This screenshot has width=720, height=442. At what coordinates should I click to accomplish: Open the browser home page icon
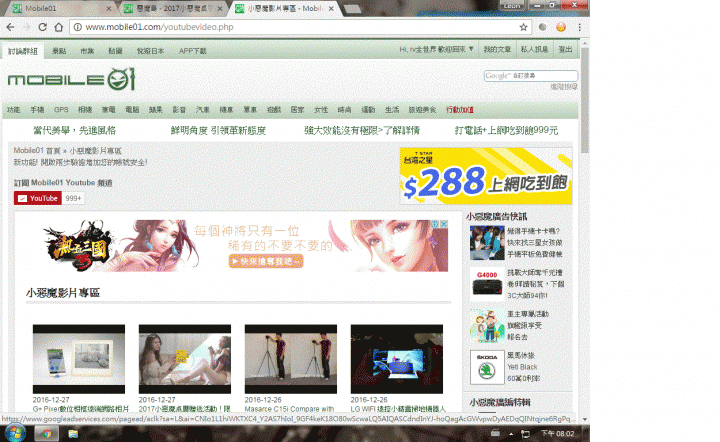58,27
